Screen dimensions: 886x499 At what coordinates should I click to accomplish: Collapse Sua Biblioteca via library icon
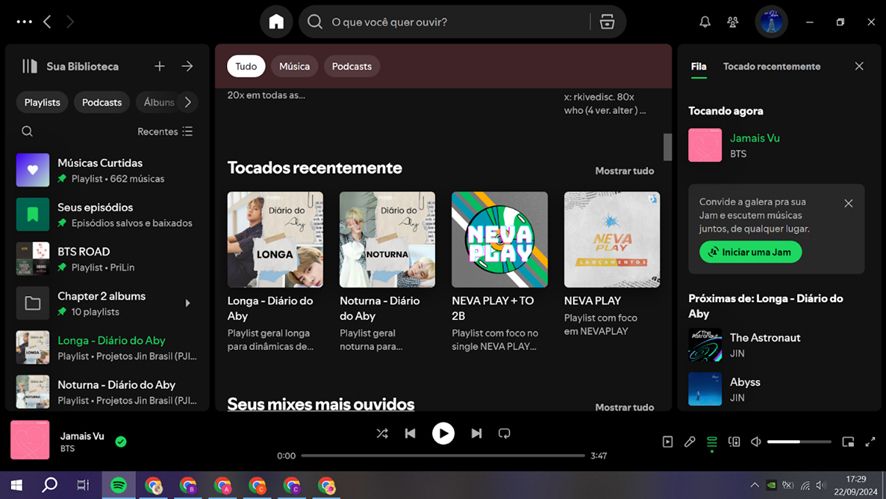(x=30, y=66)
